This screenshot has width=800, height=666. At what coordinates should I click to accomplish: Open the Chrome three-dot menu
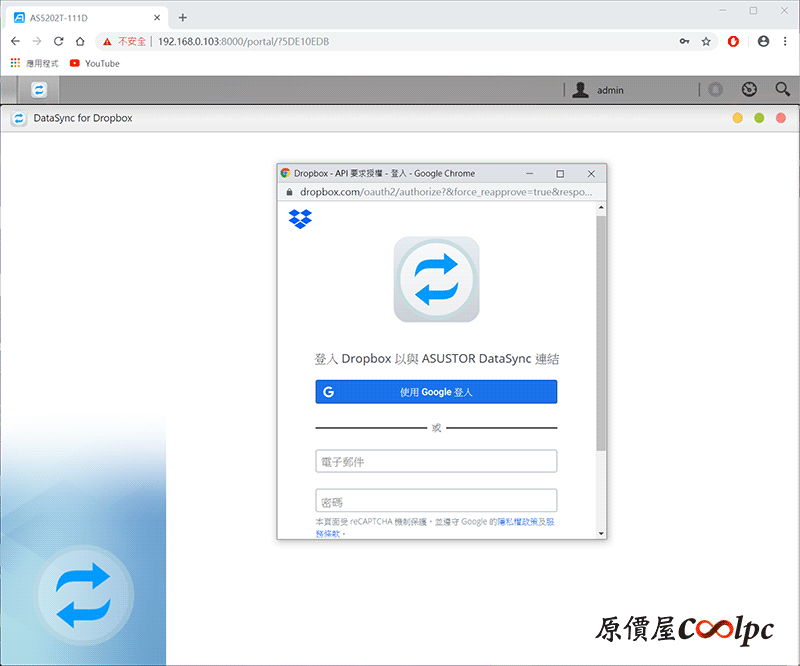point(785,41)
